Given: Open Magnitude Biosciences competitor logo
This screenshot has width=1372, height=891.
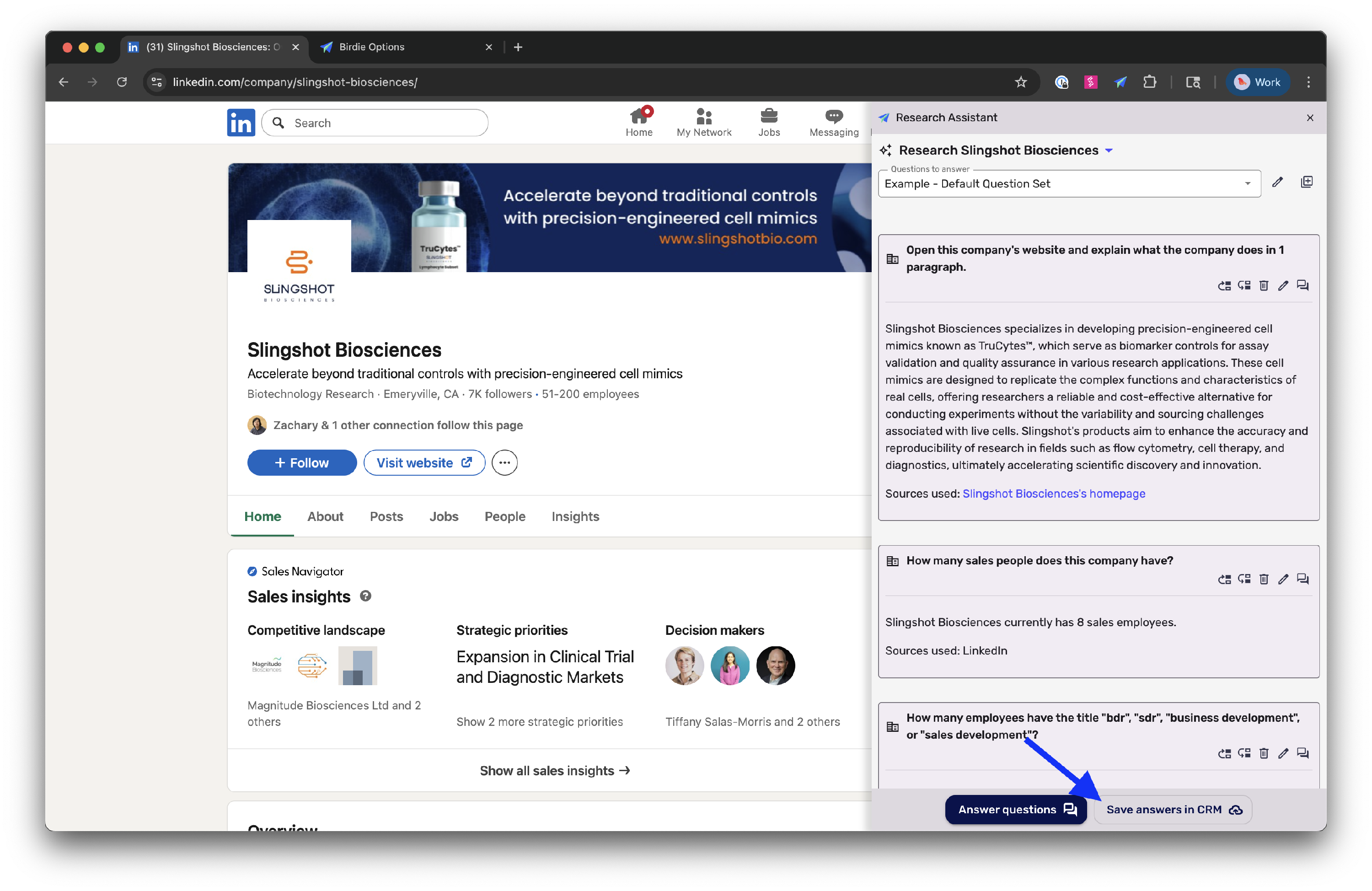Looking at the screenshot, I should (266, 666).
